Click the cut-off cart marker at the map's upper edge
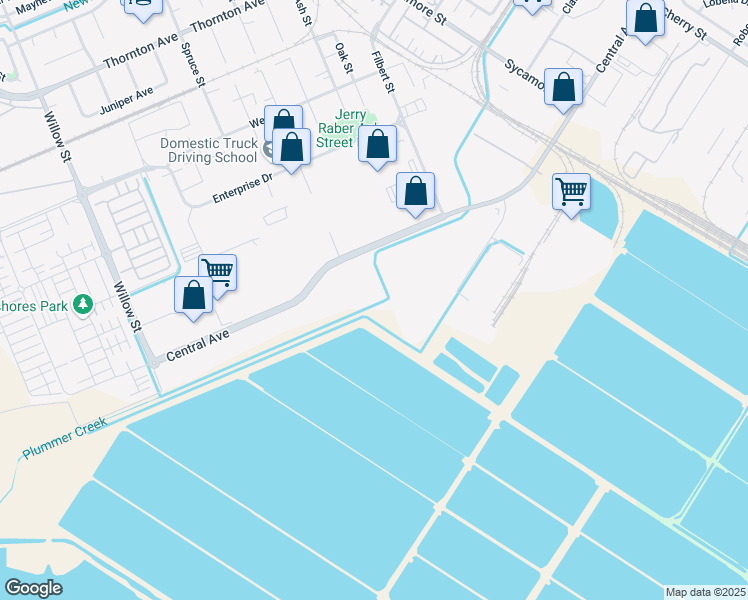Image resolution: width=748 pixels, height=600 pixels. pyautogui.click(x=532, y=7)
